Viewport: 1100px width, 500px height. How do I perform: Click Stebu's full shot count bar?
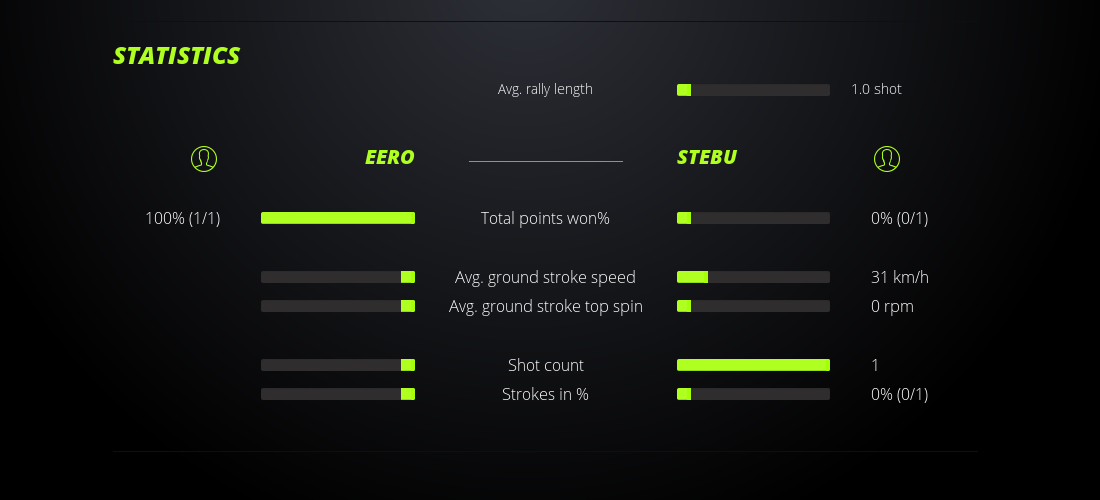click(753, 365)
